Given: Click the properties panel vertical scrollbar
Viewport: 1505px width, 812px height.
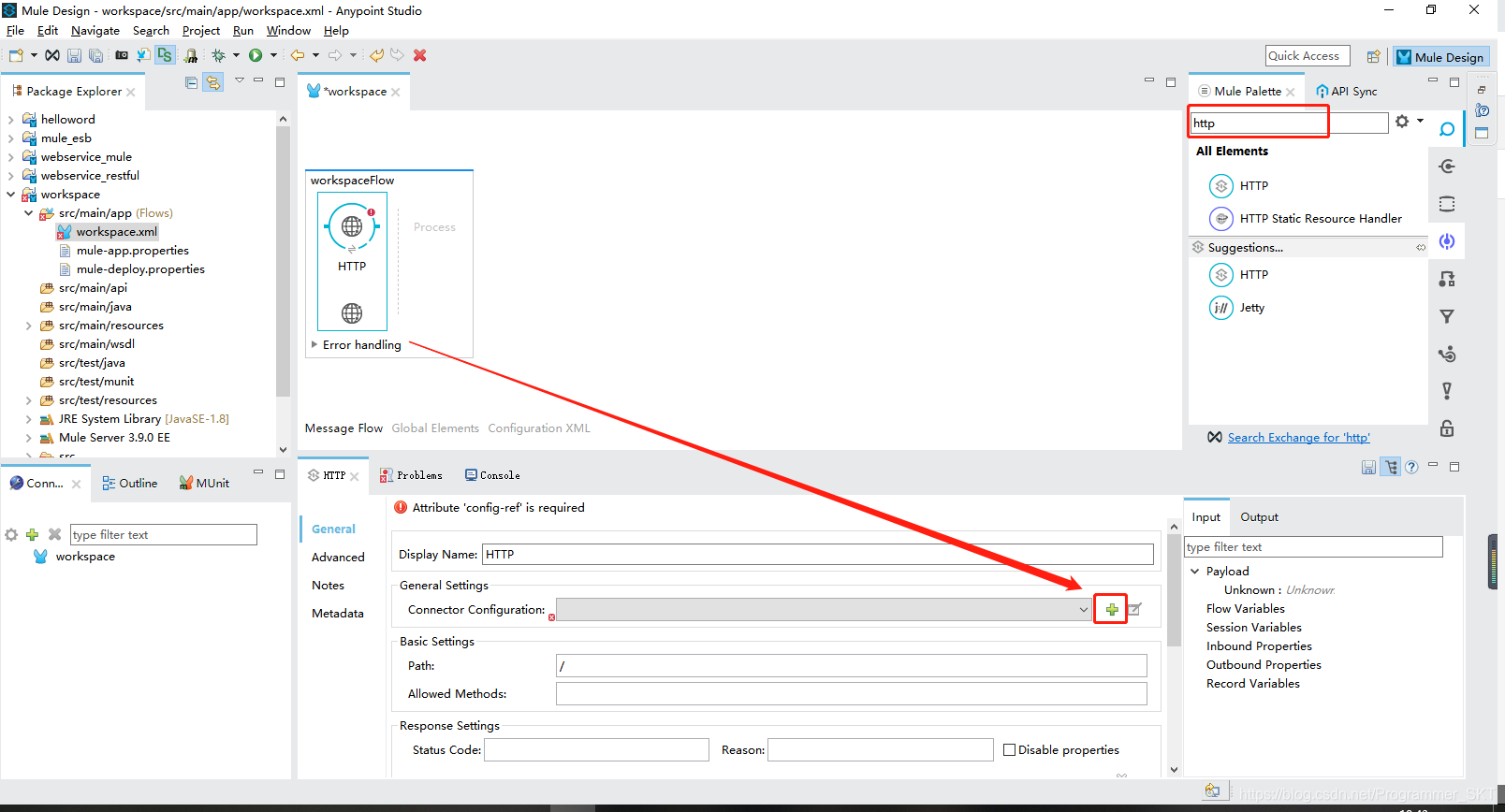Looking at the screenshot, I should click(1174, 591).
